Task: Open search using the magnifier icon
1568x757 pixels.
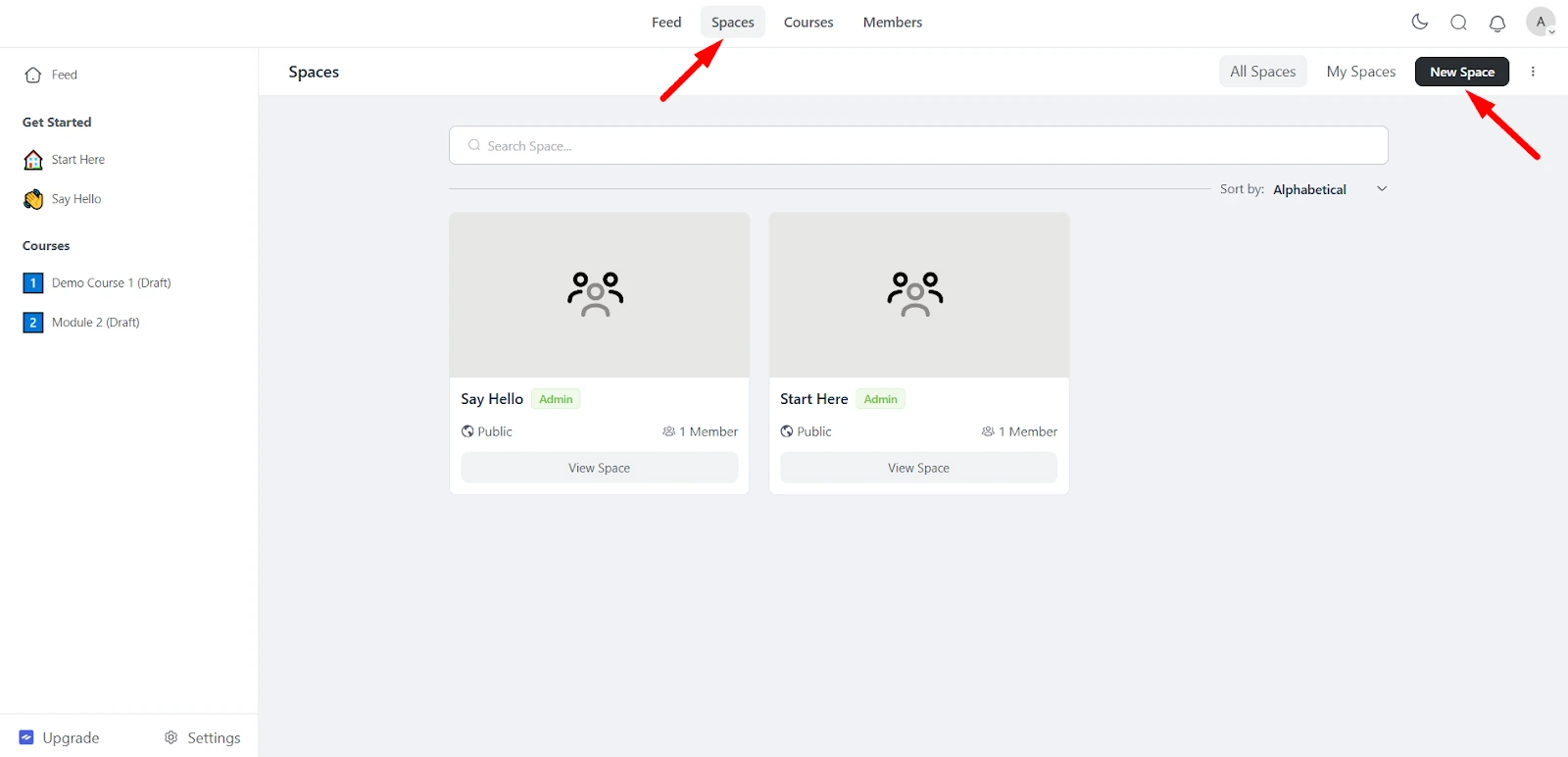Action: (1458, 23)
